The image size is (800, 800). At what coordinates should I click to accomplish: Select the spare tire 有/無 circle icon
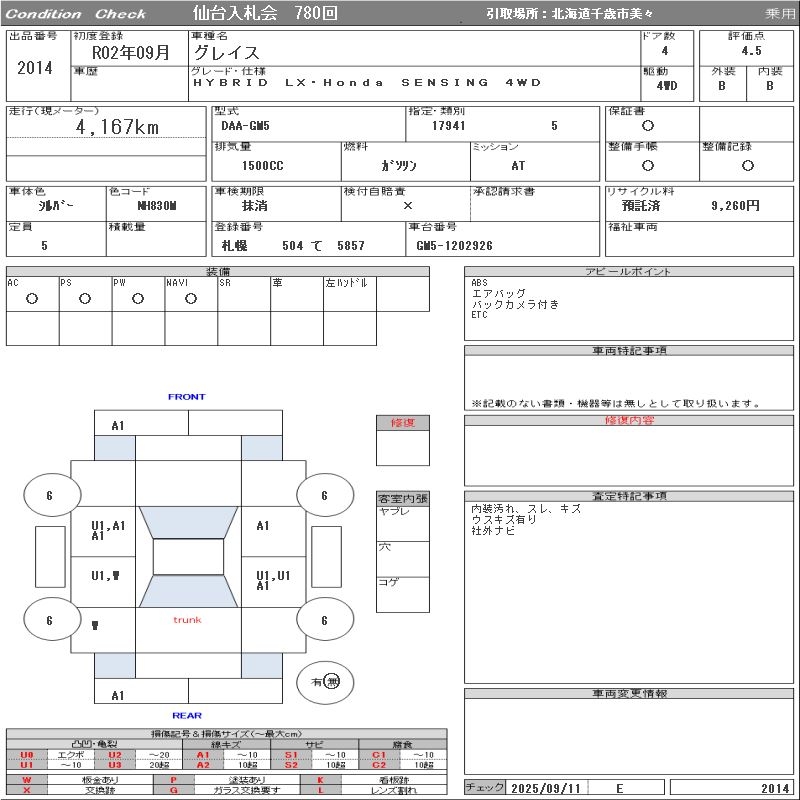pyautogui.click(x=325, y=682)
